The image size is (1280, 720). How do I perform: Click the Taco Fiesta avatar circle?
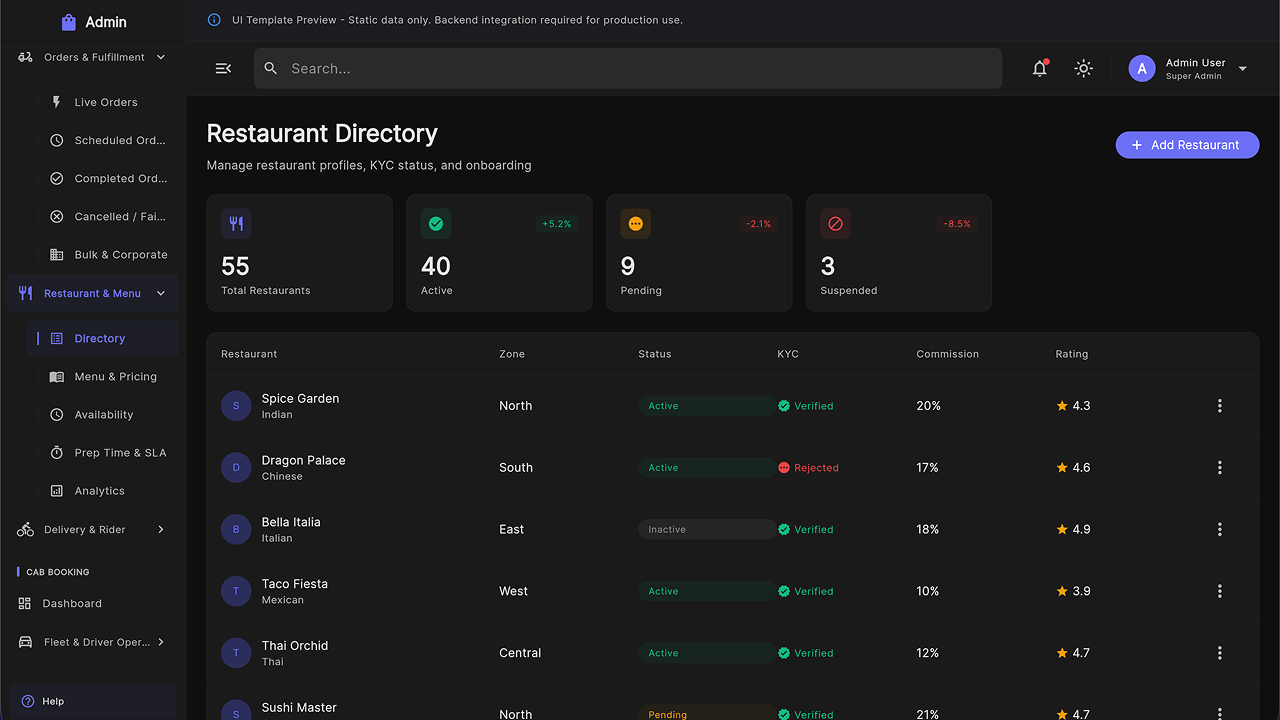coord(236,591)
